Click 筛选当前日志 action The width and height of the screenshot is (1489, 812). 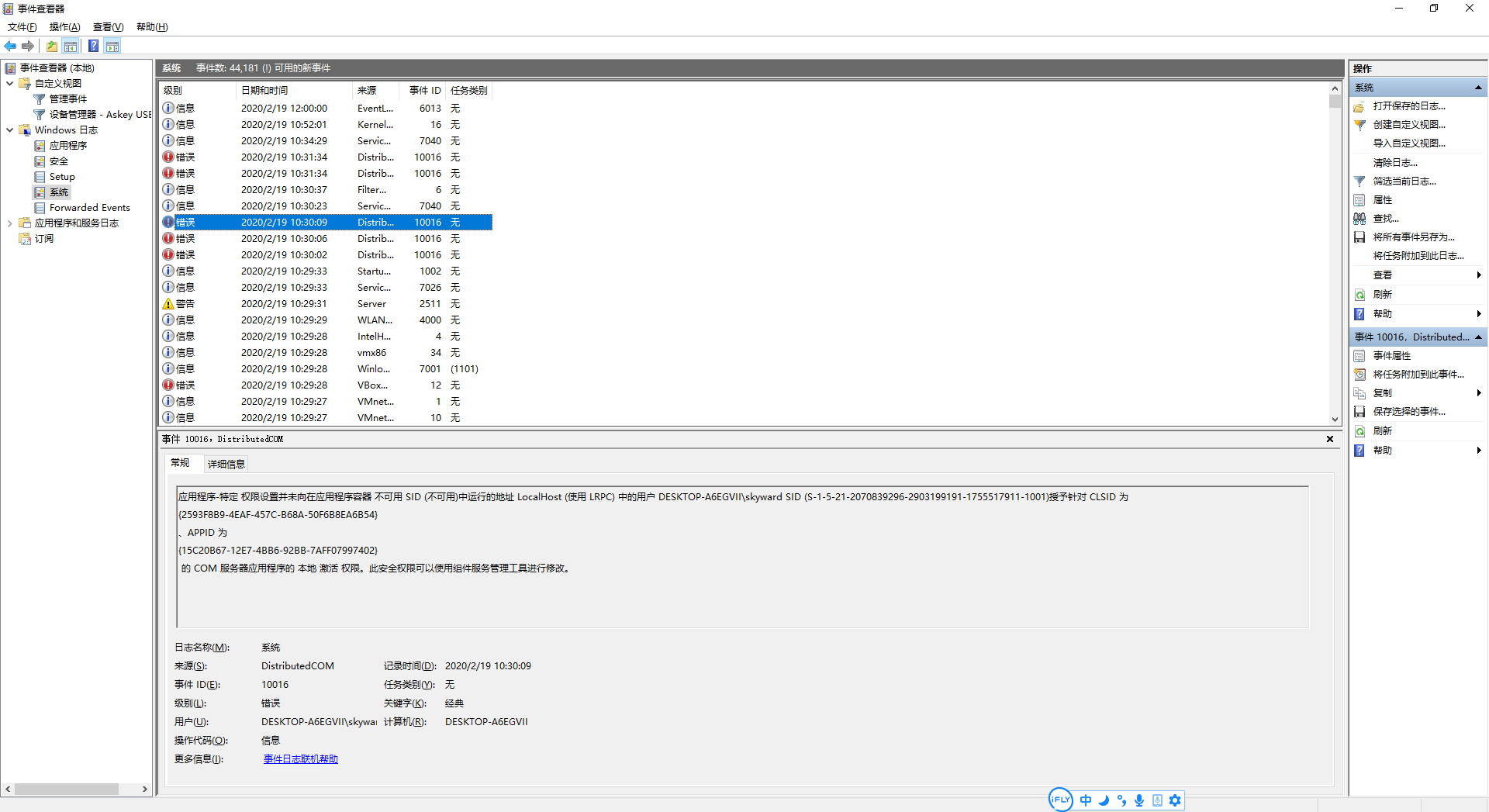1404,181
